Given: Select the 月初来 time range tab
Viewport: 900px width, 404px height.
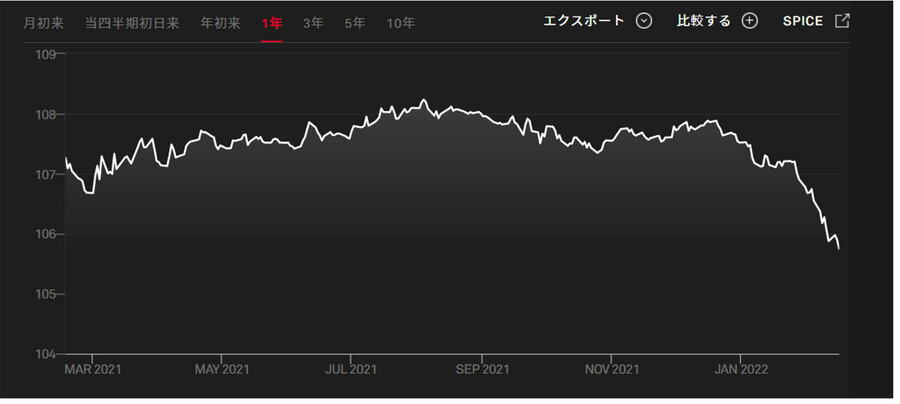Looking at the screenshot, I should pos(43,22).
